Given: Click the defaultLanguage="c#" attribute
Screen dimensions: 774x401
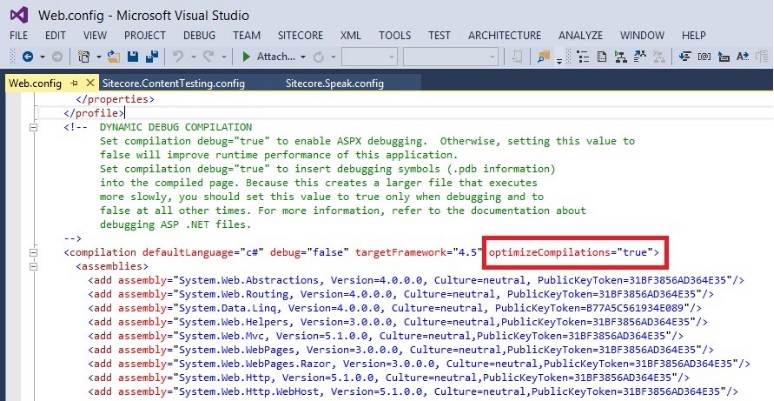Looking at the screenshot, I should pyautogui.click(x=204, y=253).
